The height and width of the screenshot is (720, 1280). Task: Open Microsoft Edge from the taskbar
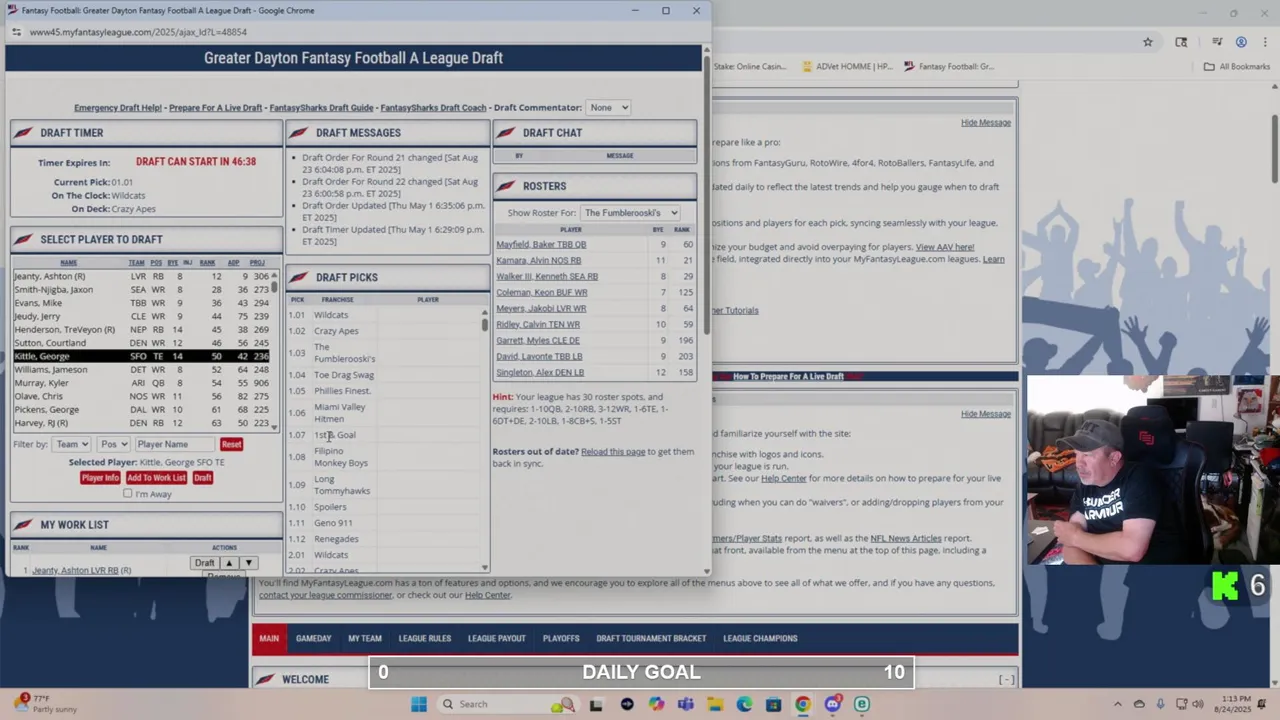744,704
